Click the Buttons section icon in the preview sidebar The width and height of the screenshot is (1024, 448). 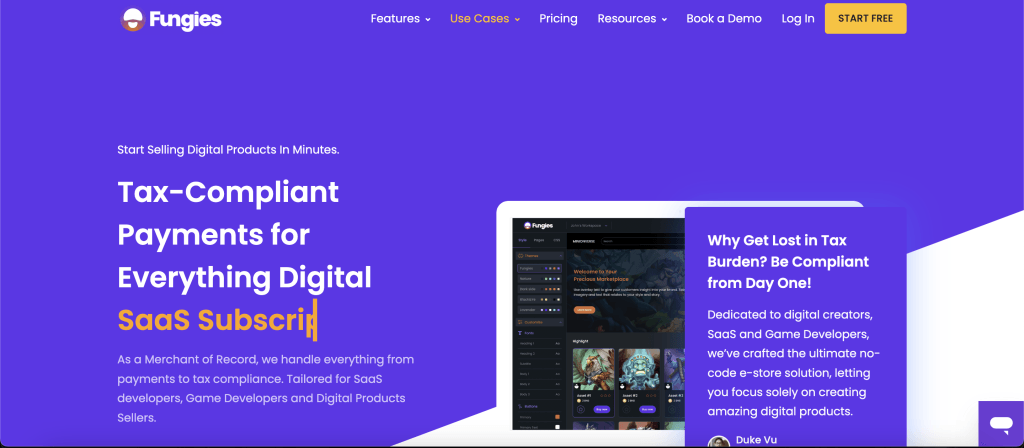click(x=520, y=406)
